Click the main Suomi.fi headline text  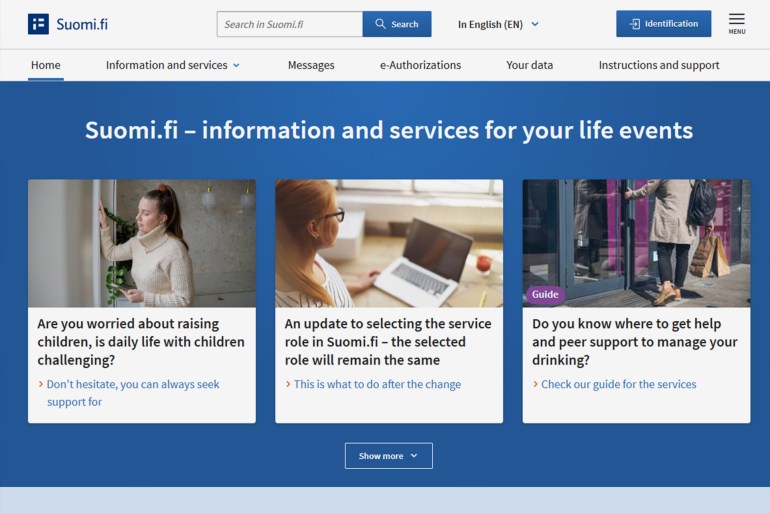(389, 131)
